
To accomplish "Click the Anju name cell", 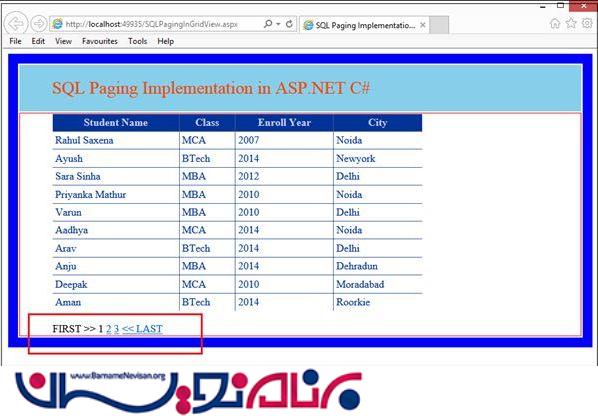I will pyautogui.click(x=116, y=266).
